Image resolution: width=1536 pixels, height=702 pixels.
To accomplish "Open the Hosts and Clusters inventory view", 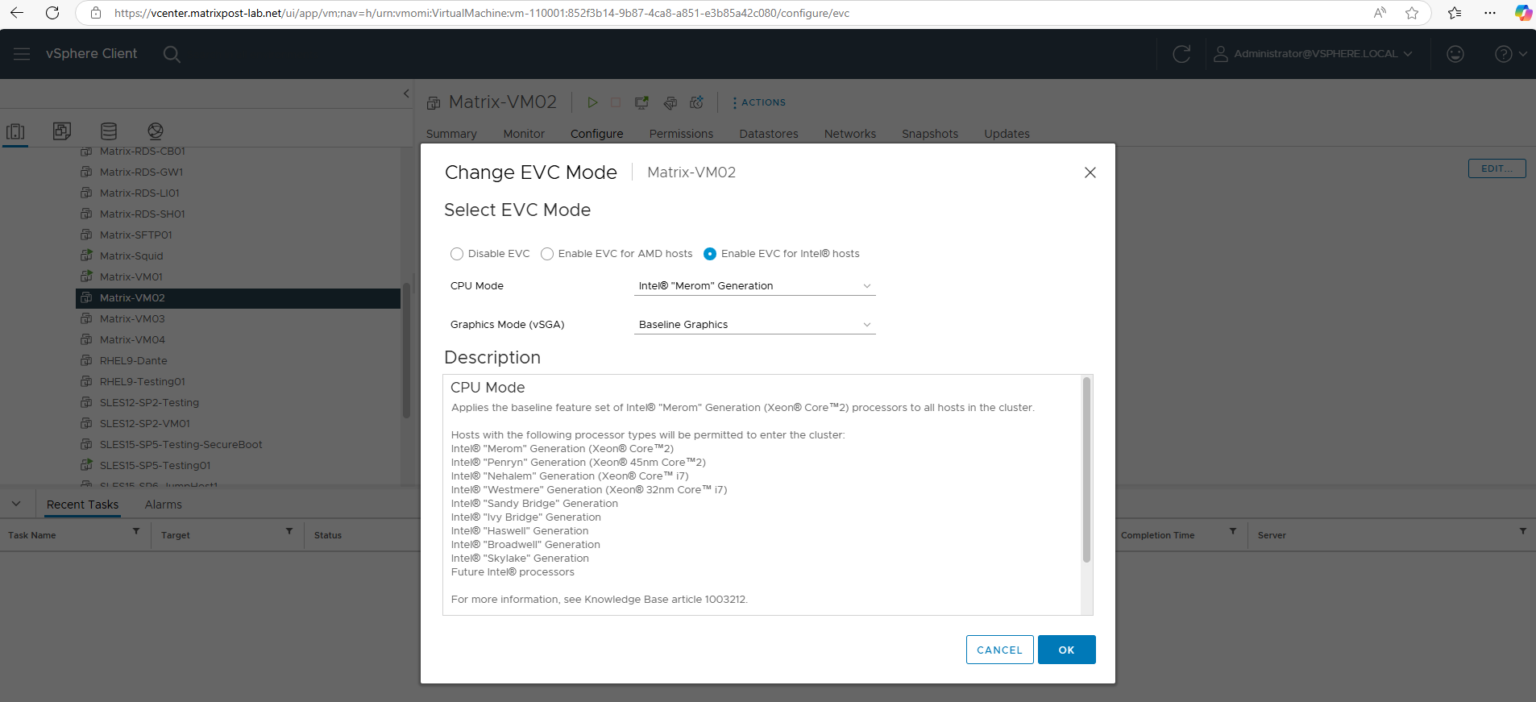I will pyautogui.click(x=15, y=131).
